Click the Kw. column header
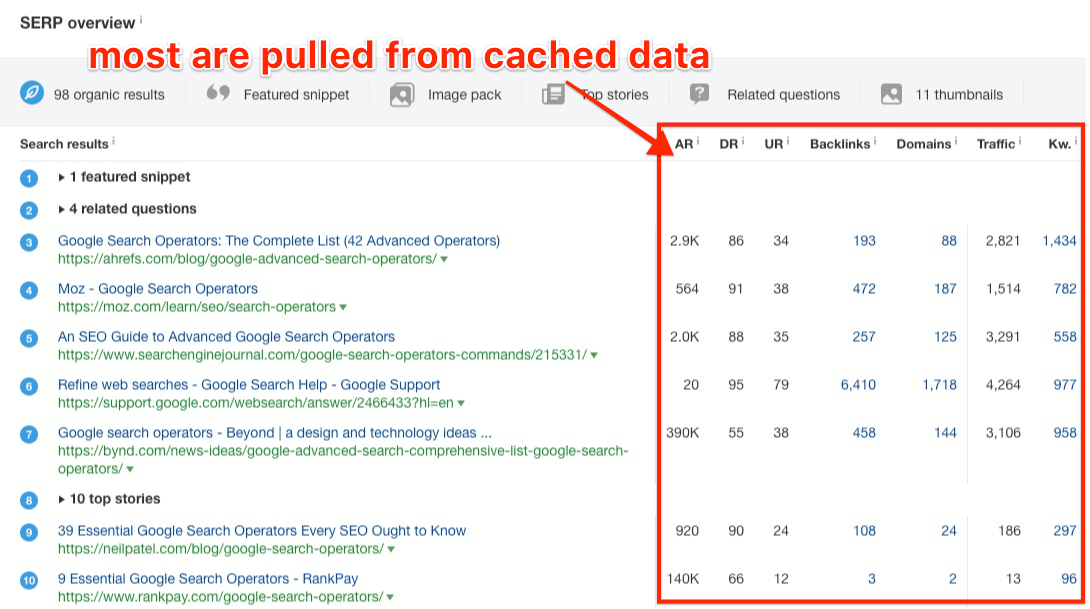The height and width of the screenshot is (609, 1090). [x=1059, y=144]
